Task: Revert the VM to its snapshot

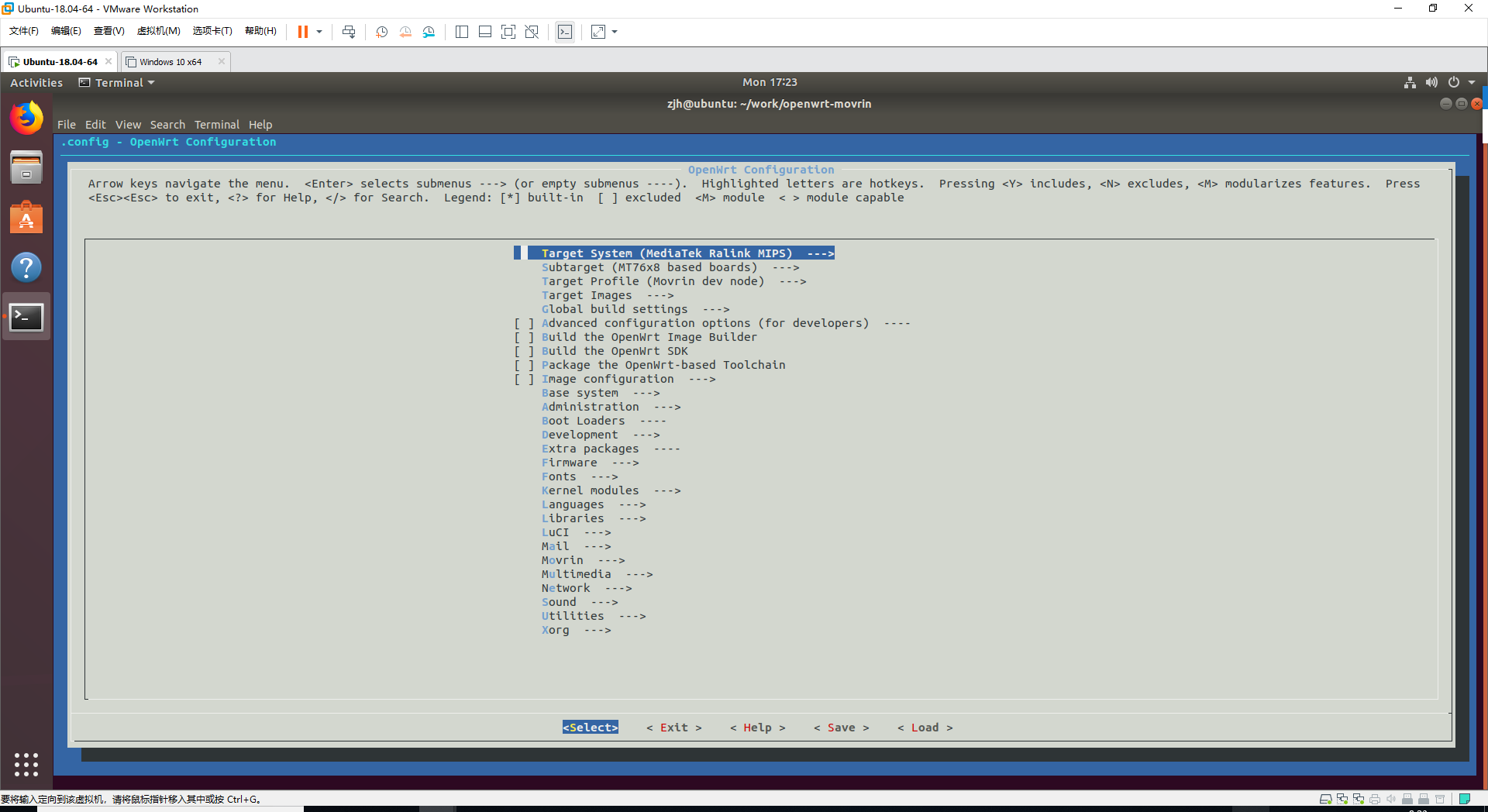Action: [x=405, y=32]
